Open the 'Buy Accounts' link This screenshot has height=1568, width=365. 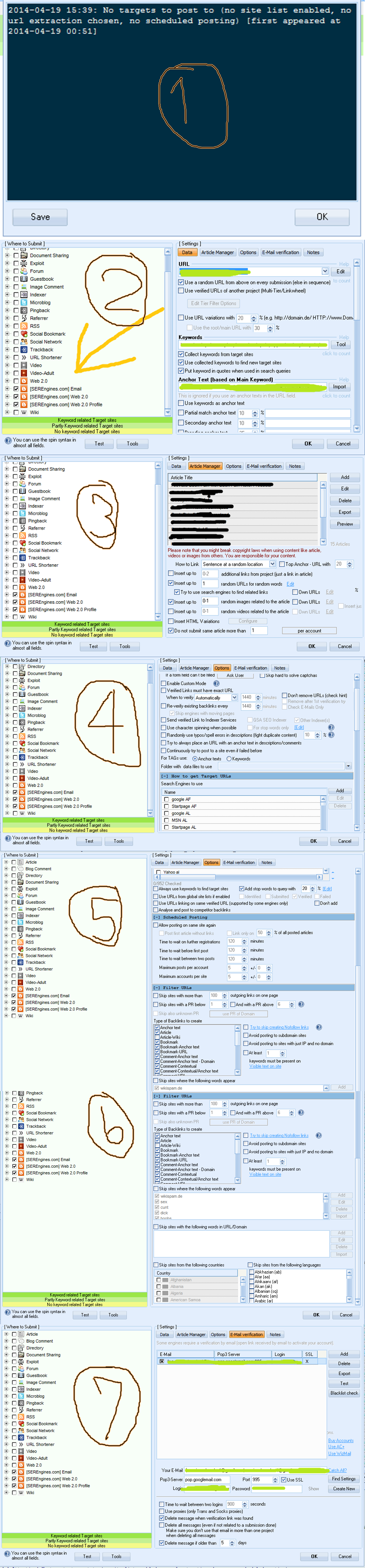pos(341,1441)
